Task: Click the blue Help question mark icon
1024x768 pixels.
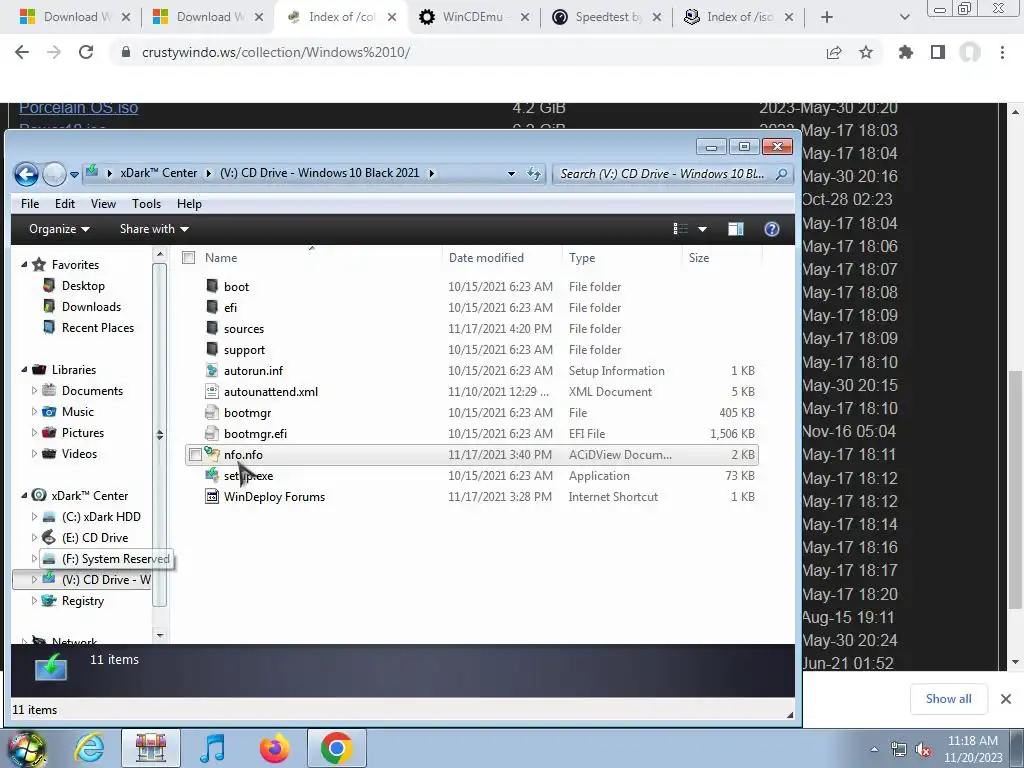Action: [772, 229]
